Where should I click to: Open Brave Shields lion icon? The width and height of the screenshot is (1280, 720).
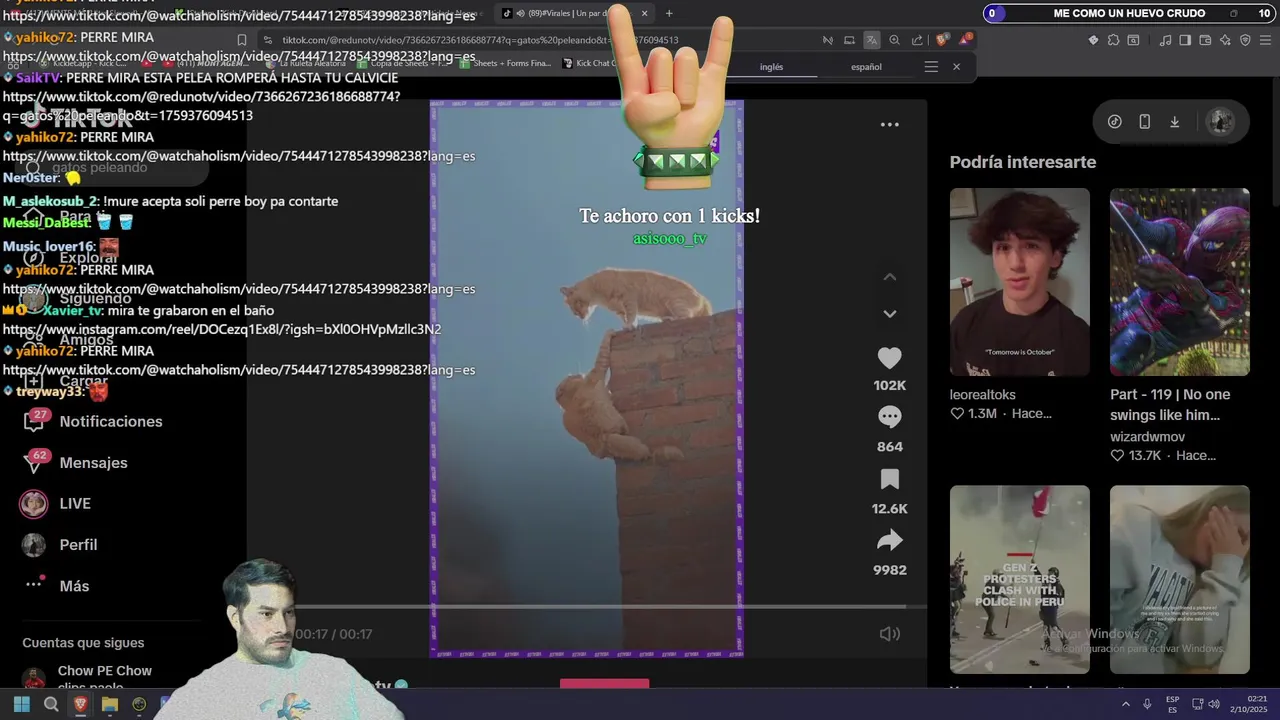(x=943, y=40)
